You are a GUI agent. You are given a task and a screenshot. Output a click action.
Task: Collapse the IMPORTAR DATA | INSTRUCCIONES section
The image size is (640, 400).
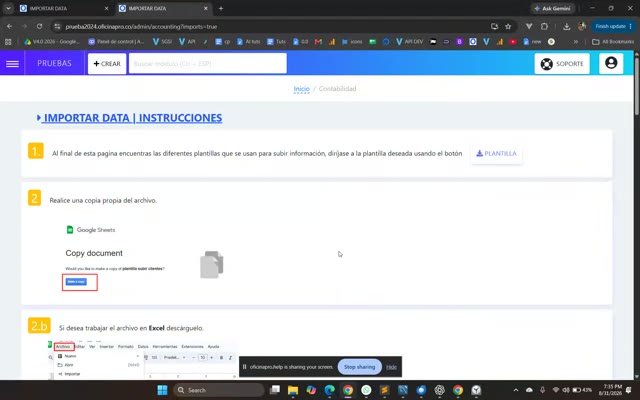[x=129, y=118]
